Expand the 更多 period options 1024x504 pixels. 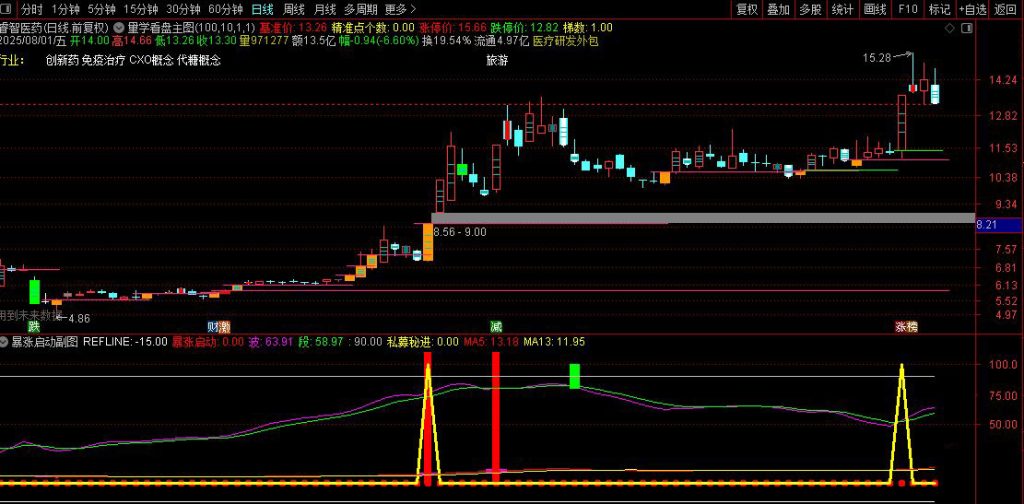[395, 9]
